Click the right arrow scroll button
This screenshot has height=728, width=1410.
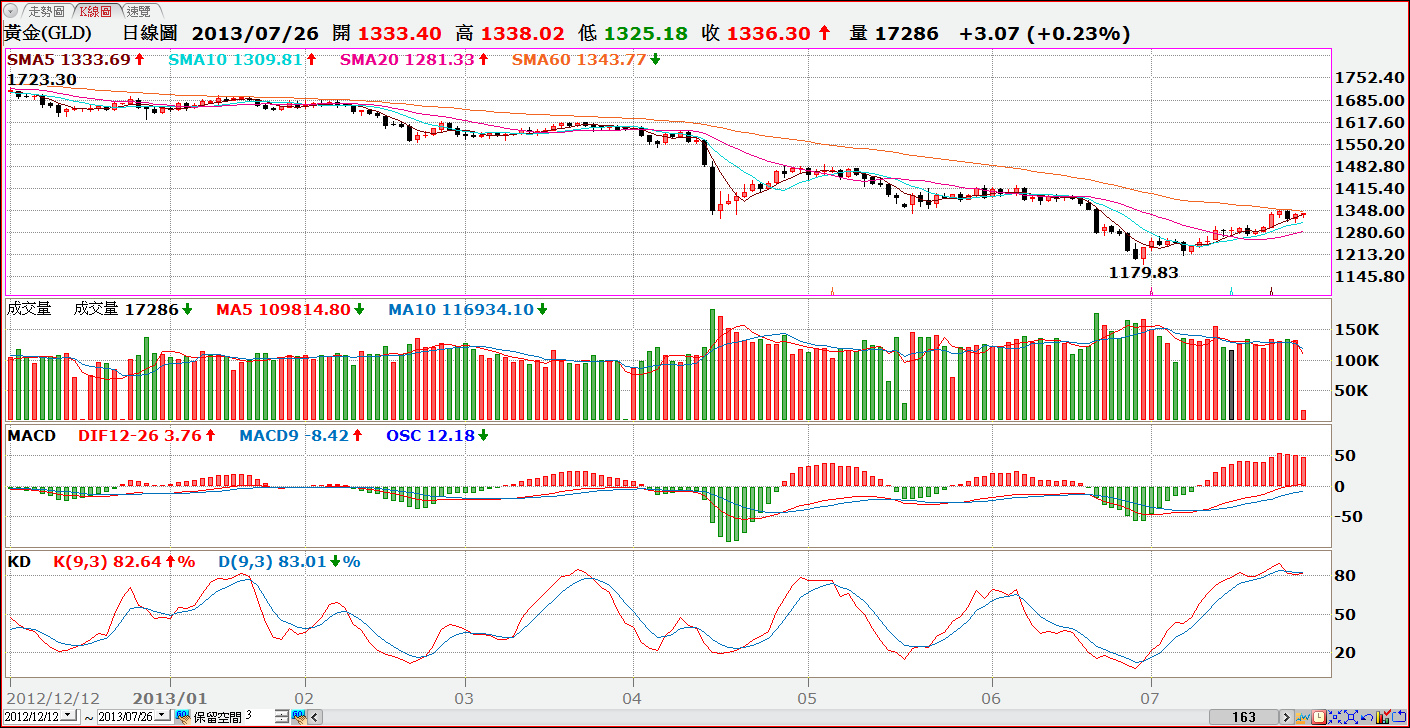pyautogui.click(x=1287, y=717)
